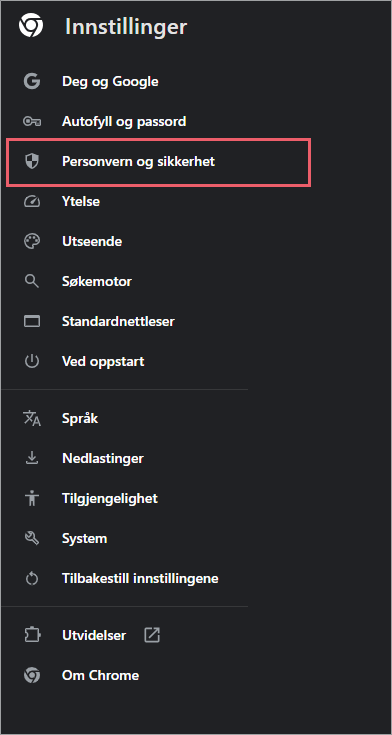
Task: Click the shield icon for Personvern og sikkerhet
Action: click(x=32, y=162)
